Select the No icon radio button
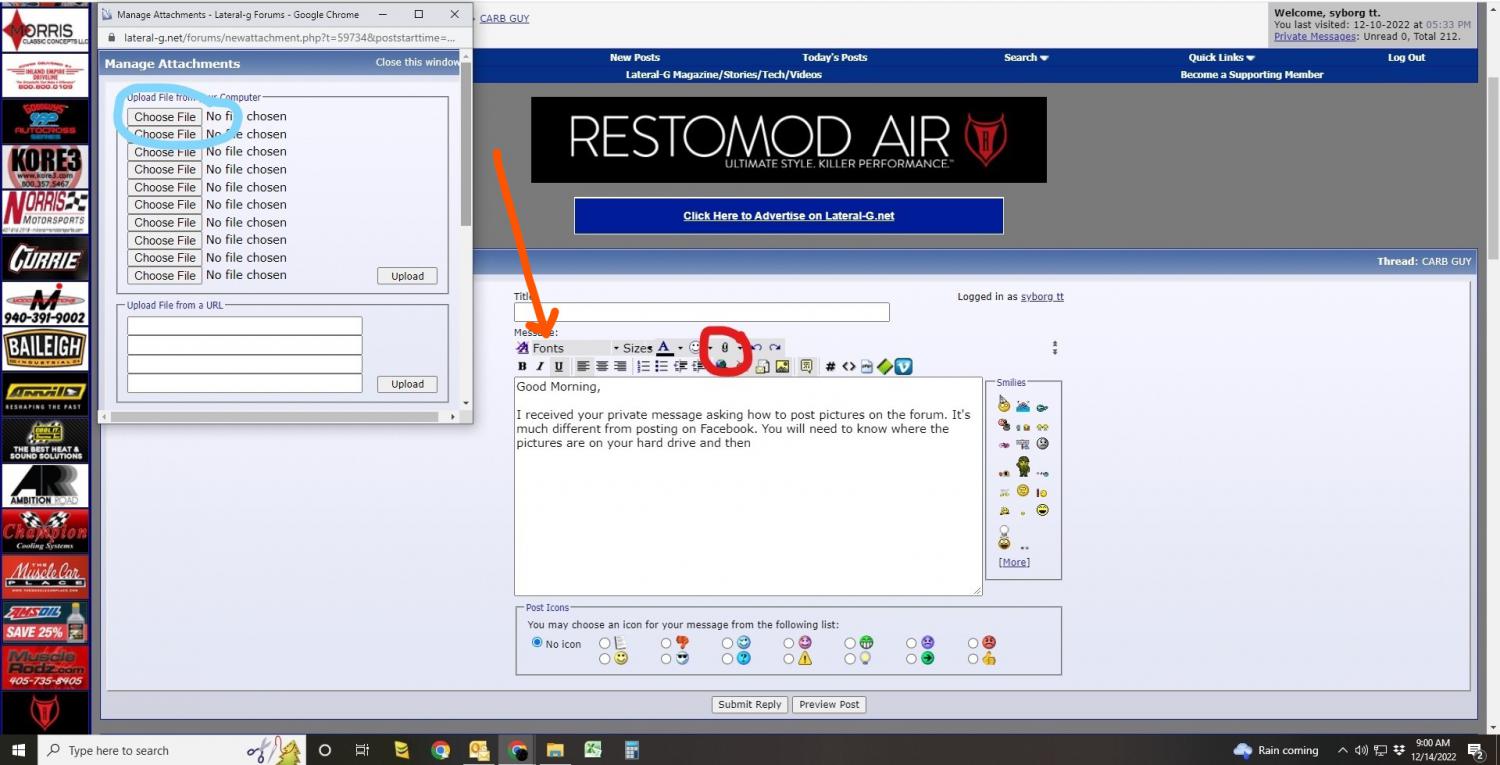This screenshot has height=765, width=1500. pos(538,643)
